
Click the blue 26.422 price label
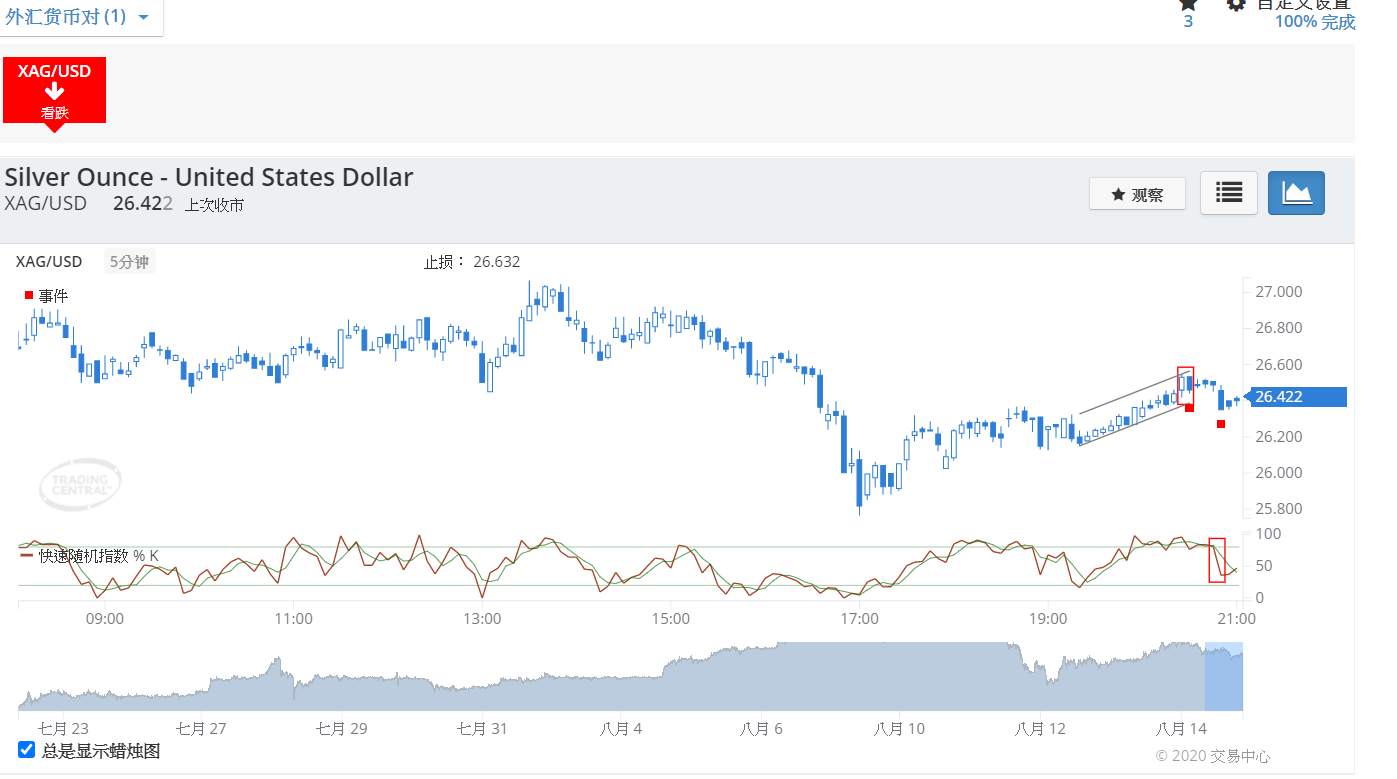tap(1298, 397)
